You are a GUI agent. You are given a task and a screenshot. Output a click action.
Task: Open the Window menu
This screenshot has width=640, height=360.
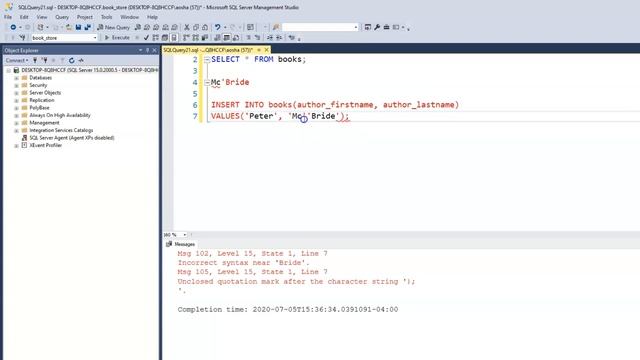click(x=129, y=17)
